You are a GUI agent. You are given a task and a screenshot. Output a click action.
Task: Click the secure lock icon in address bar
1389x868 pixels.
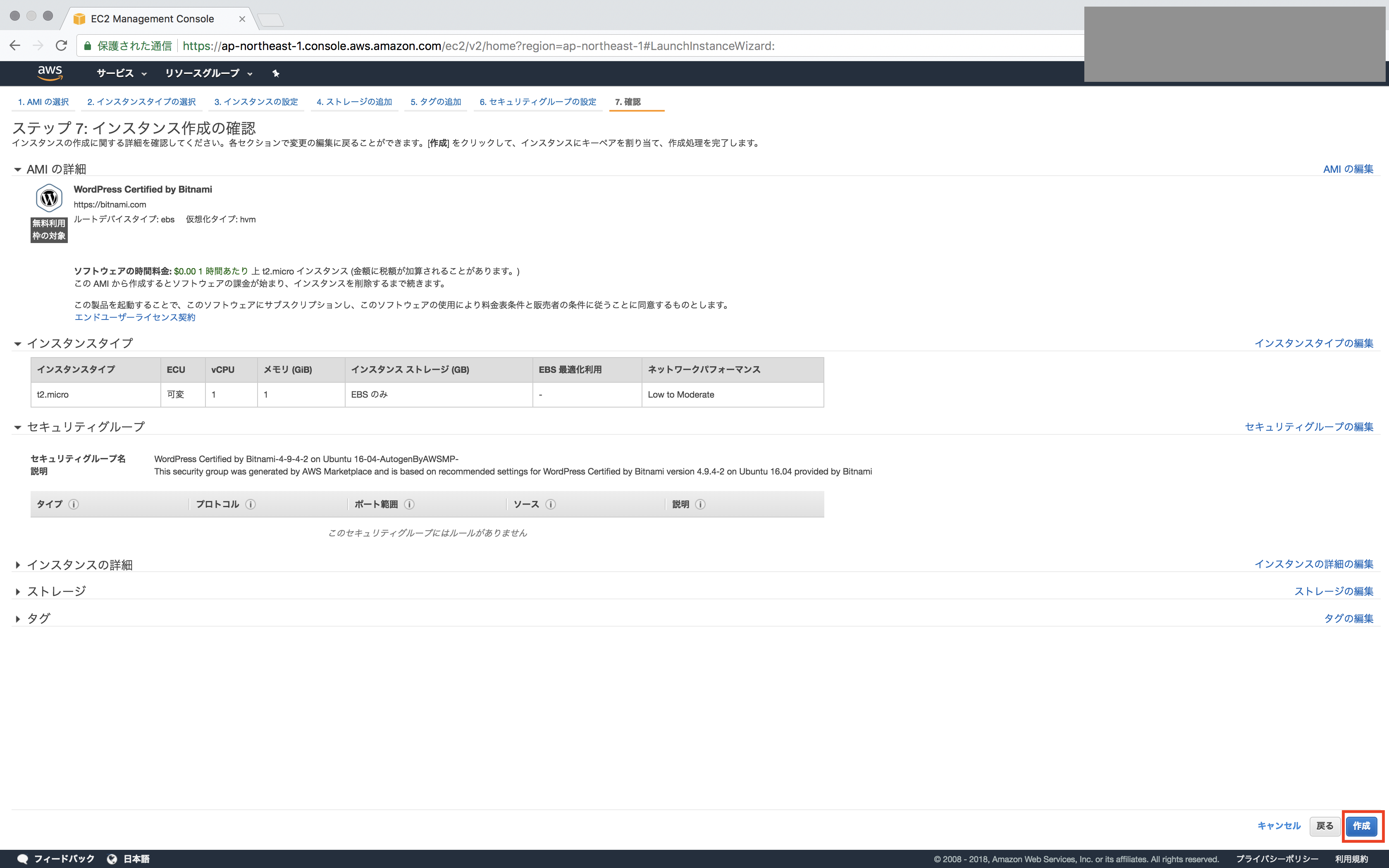88,46
